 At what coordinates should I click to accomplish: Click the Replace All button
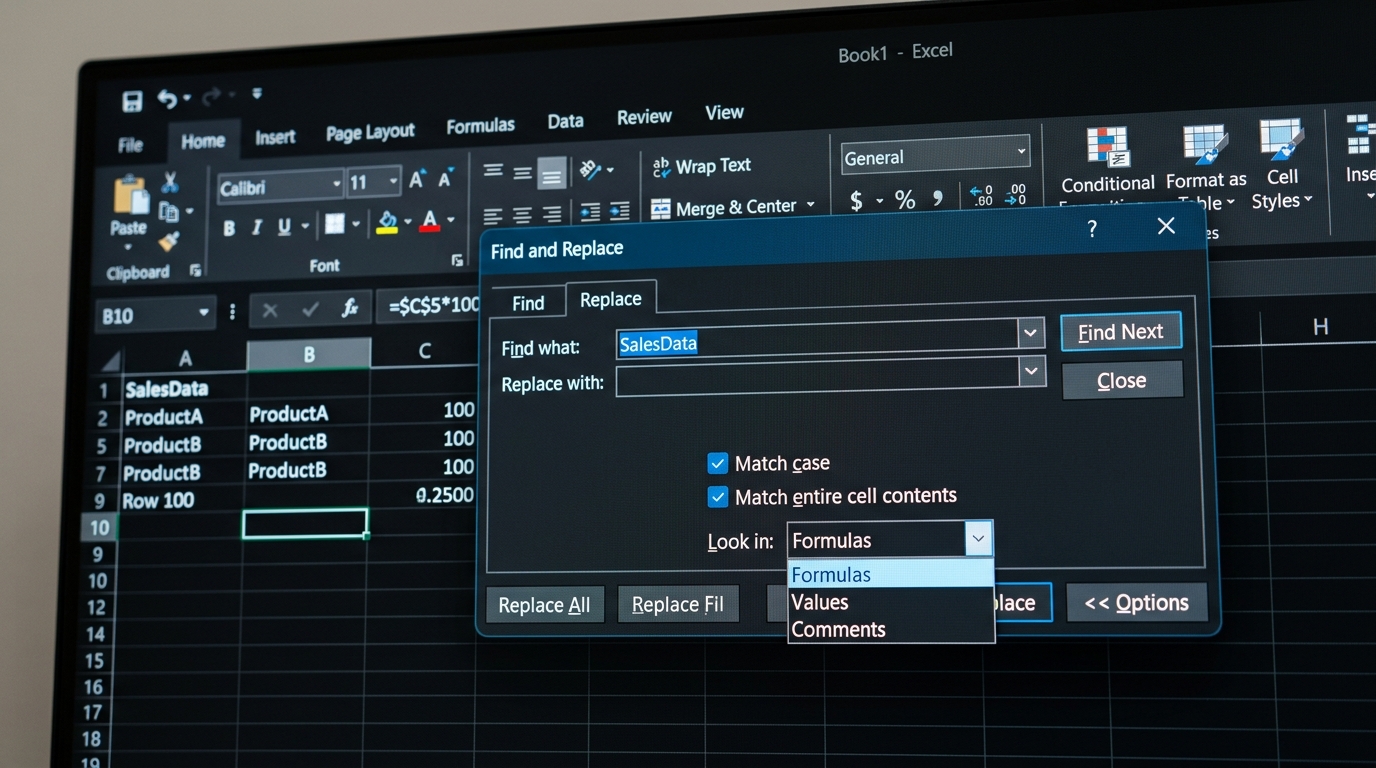(x=545, y=605)
